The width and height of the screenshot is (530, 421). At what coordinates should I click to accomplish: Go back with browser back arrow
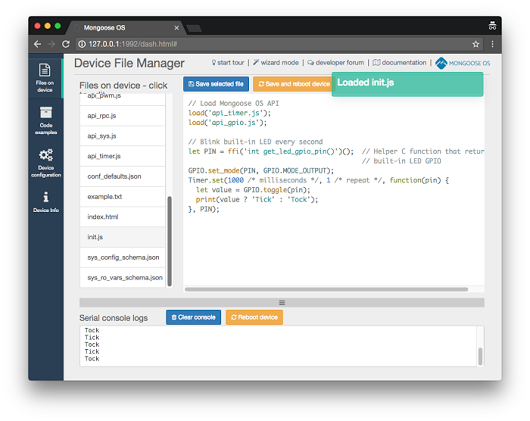coord(38,44)
